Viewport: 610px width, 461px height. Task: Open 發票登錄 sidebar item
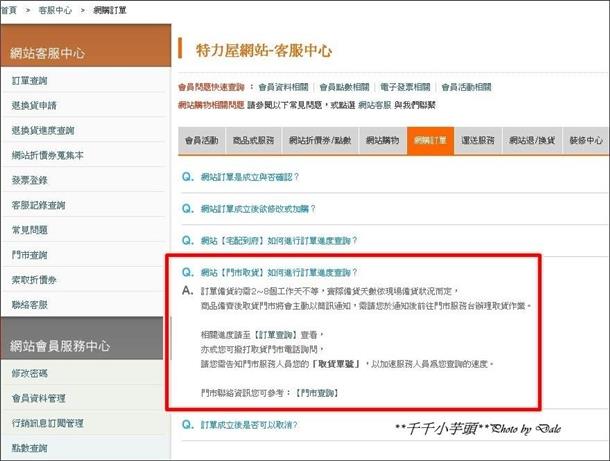pos(30,180)
